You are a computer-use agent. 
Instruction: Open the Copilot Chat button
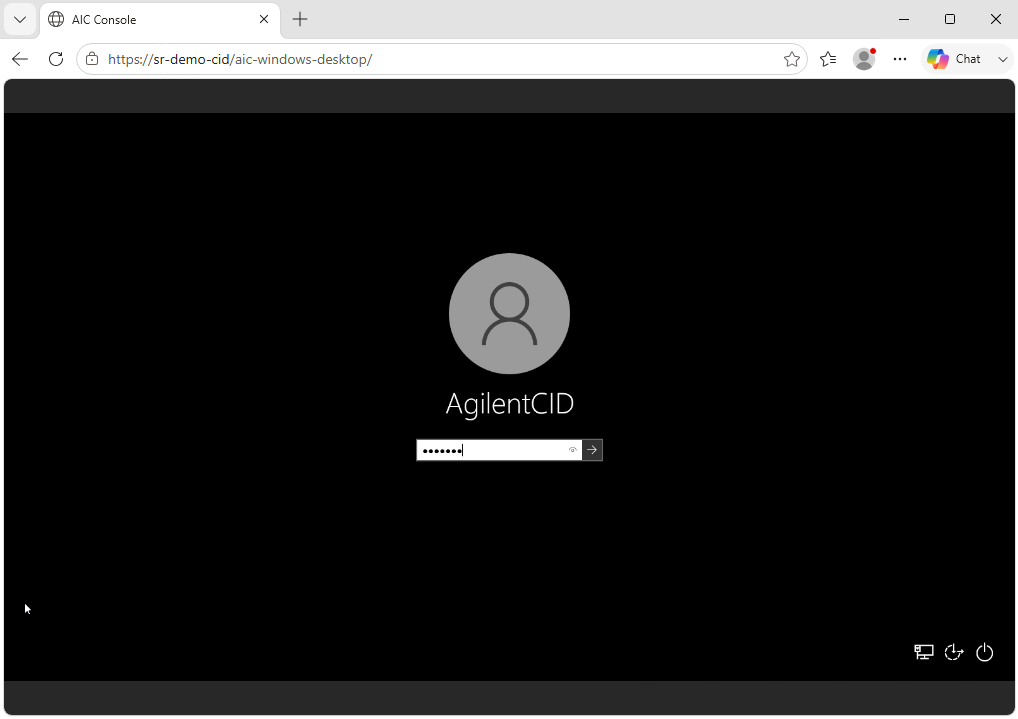pyautogui.click(x=954, y=59)
